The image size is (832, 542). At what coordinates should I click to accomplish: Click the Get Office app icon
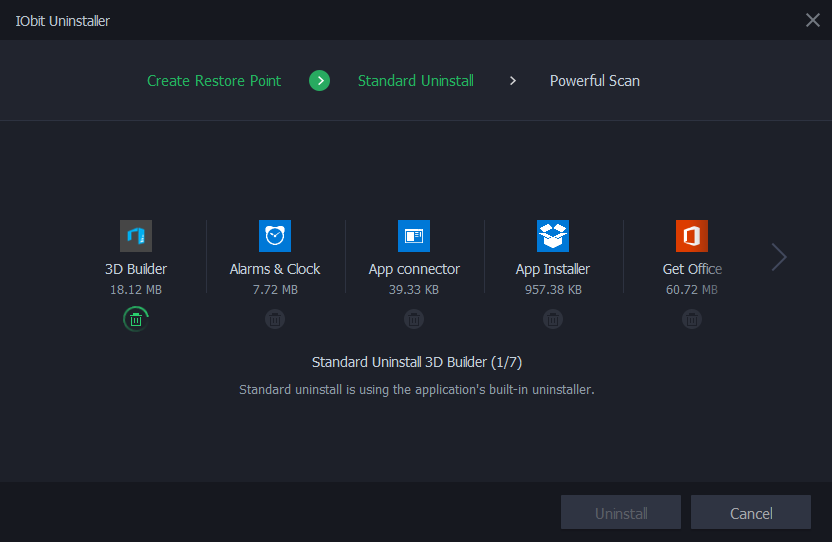click(x=692, y=236)
